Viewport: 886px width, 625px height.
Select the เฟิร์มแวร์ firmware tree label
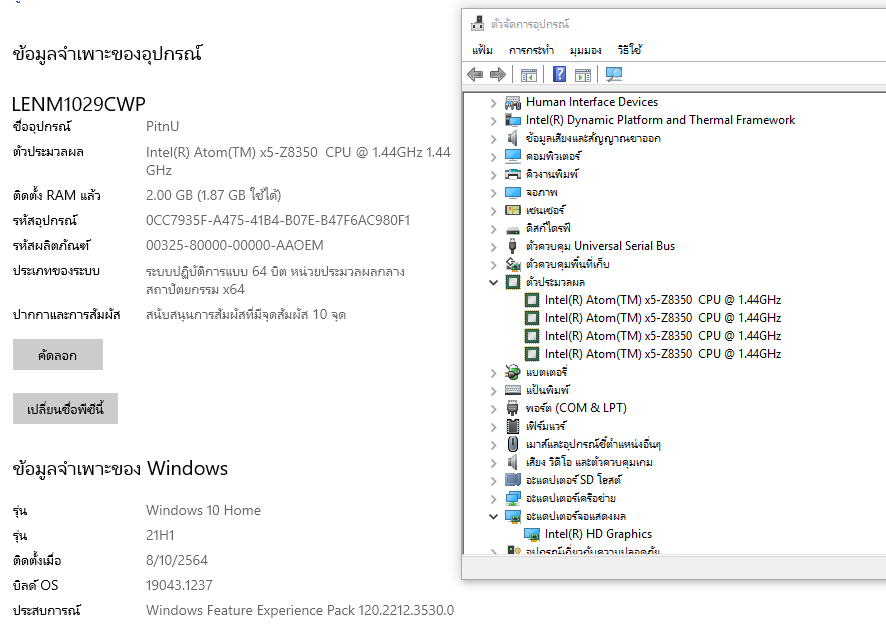coord(546,426)
